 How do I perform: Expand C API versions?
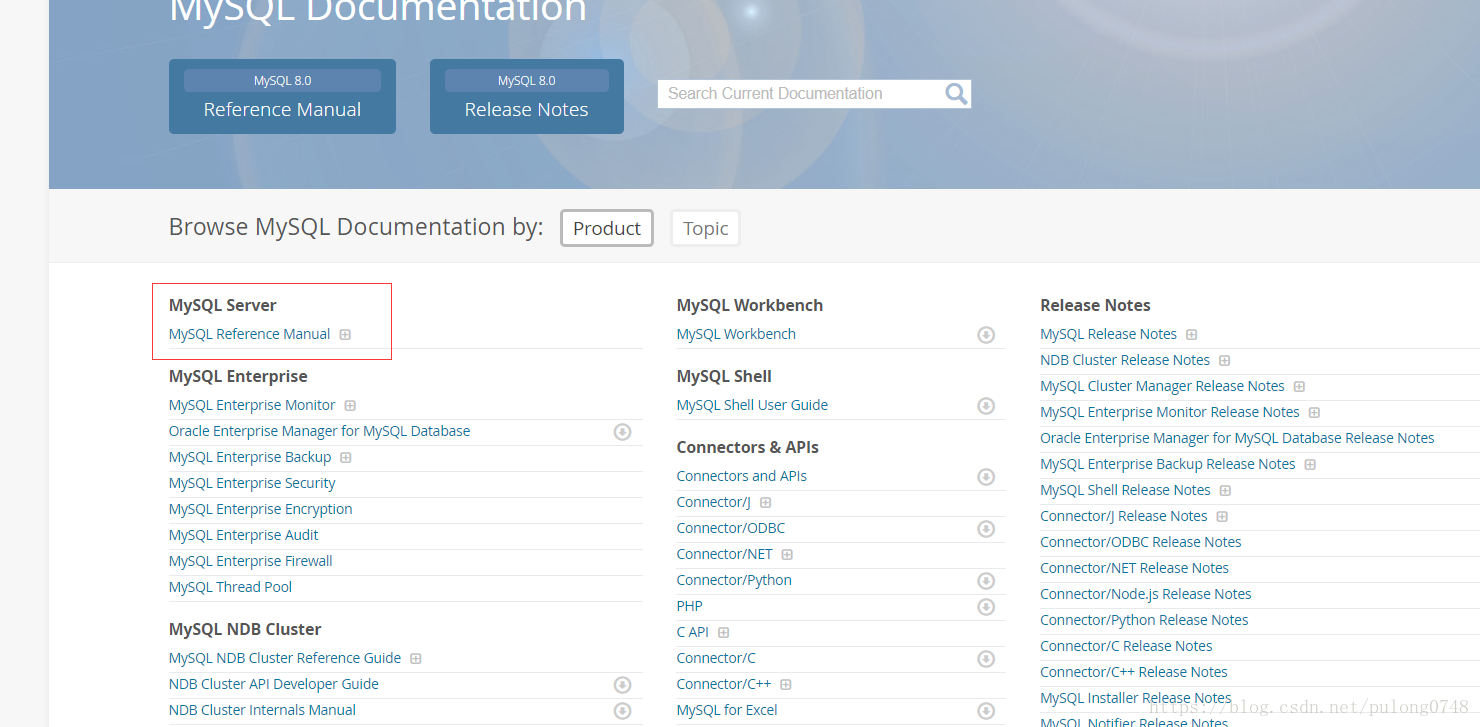(x=724, y=633)
